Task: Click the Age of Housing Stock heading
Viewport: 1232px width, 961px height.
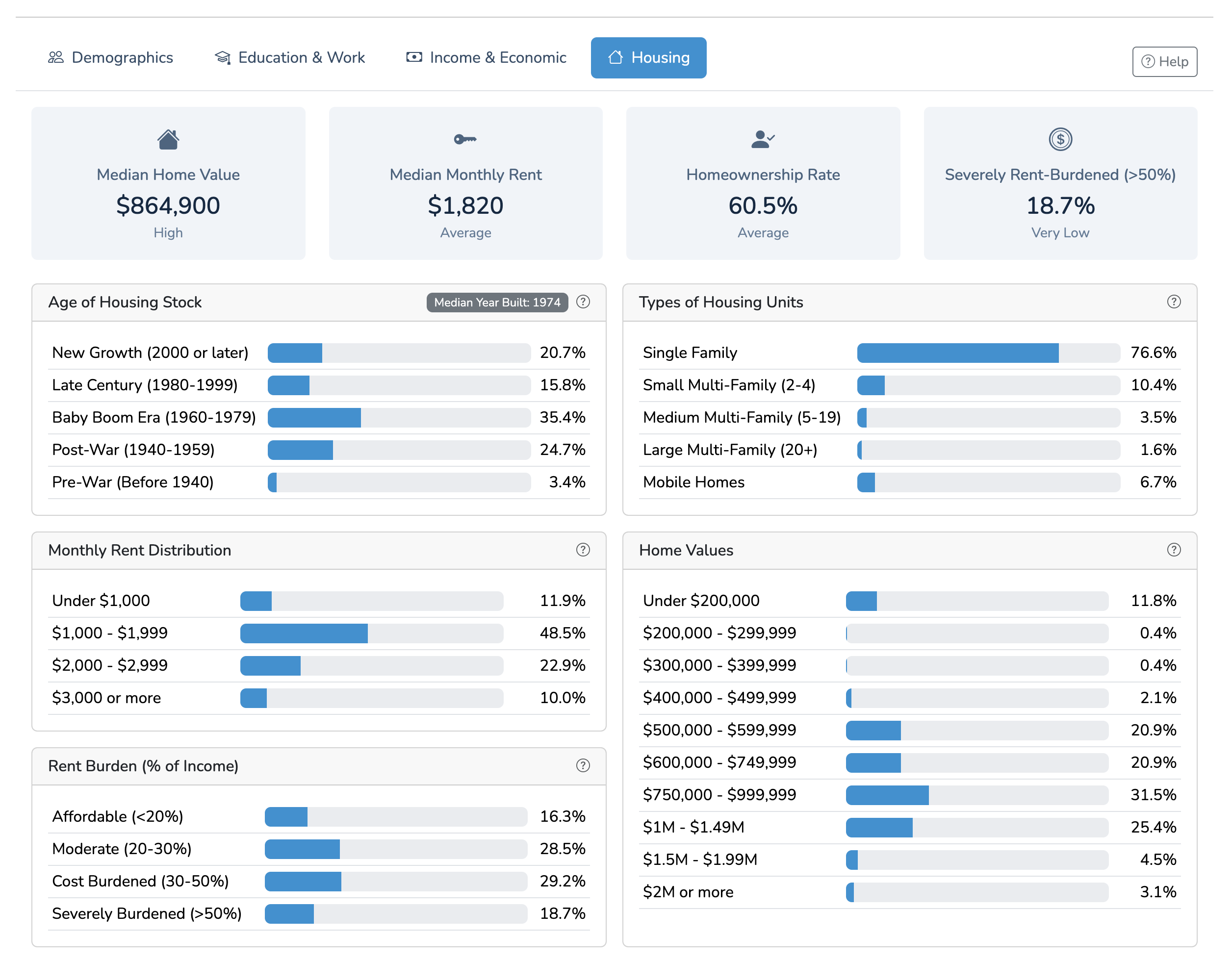Action: (x=125, y=303)
